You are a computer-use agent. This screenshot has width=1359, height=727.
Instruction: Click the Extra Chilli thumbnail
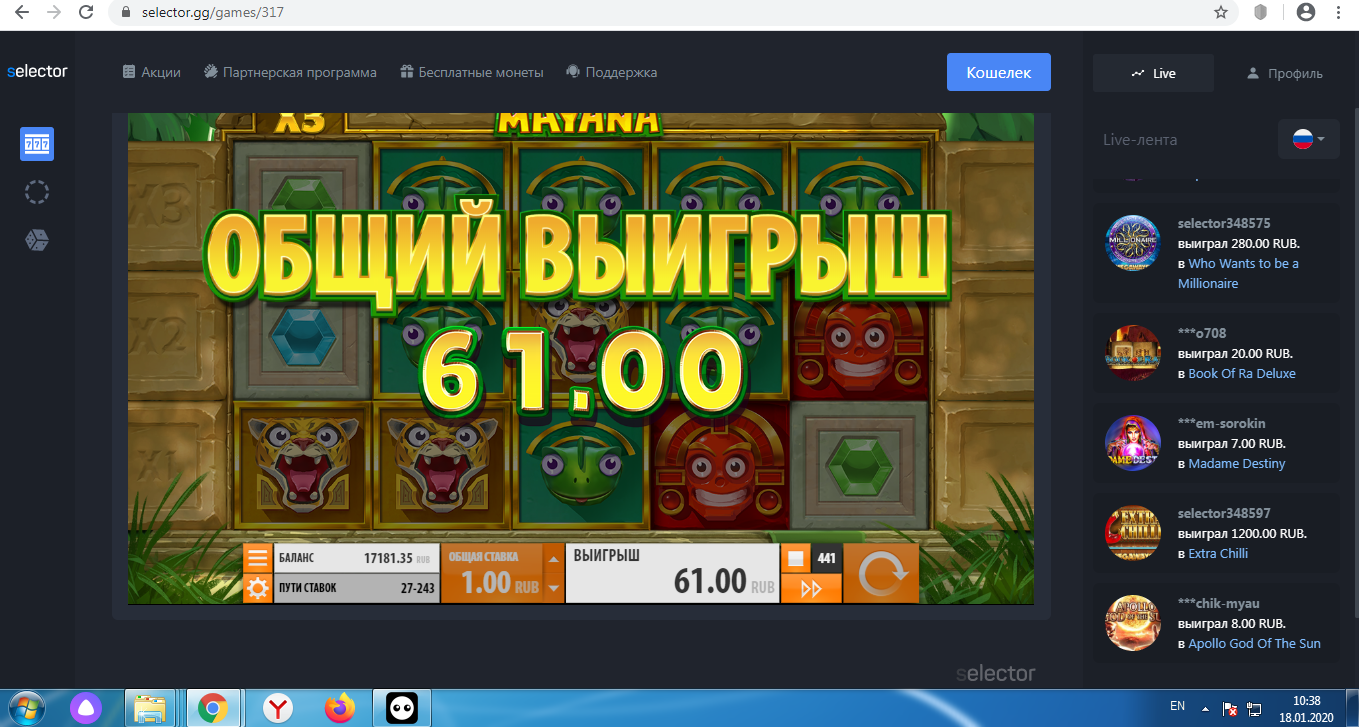(1133, 533)
